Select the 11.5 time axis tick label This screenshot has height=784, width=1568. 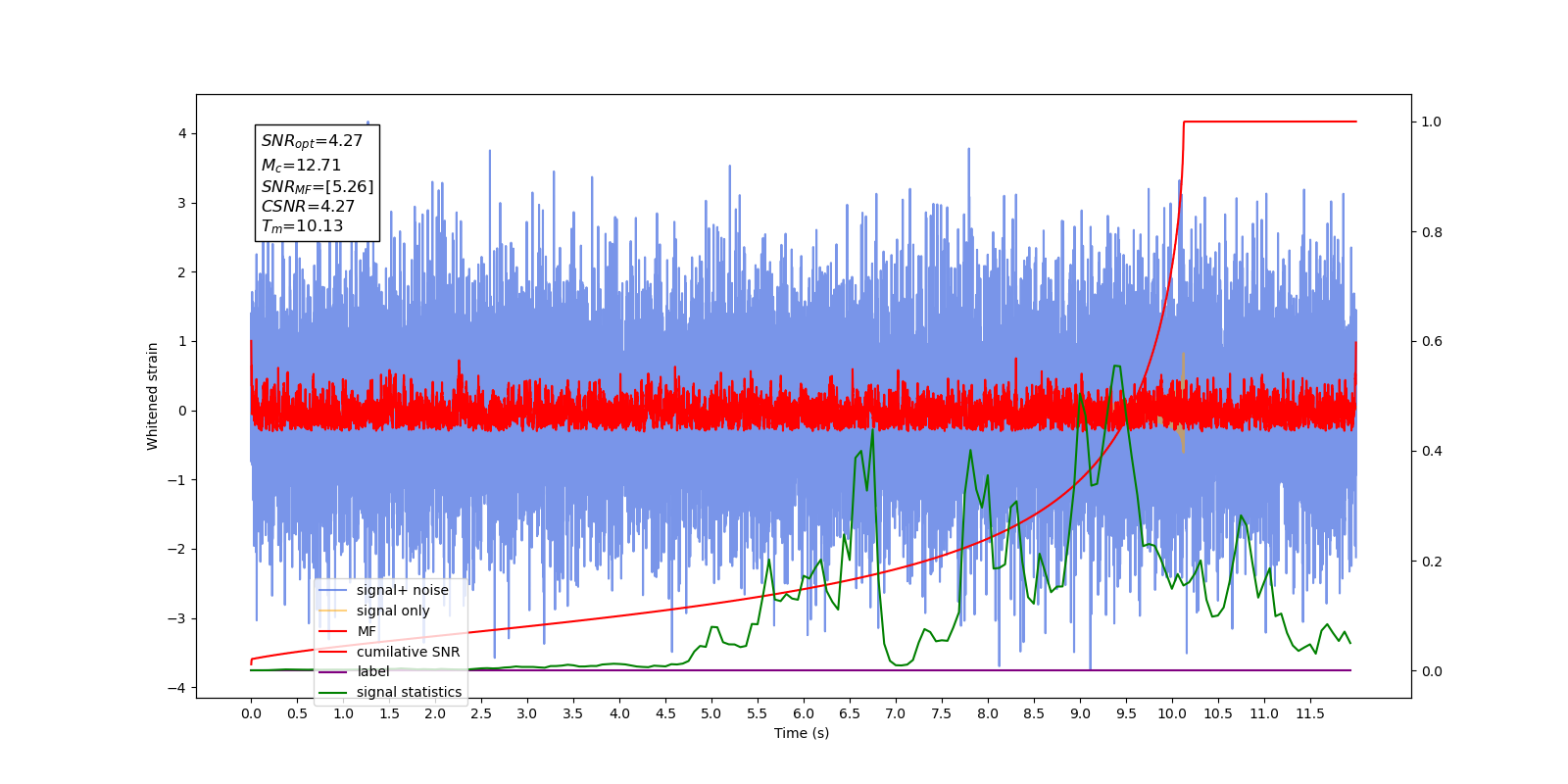tap(1310, 713)
